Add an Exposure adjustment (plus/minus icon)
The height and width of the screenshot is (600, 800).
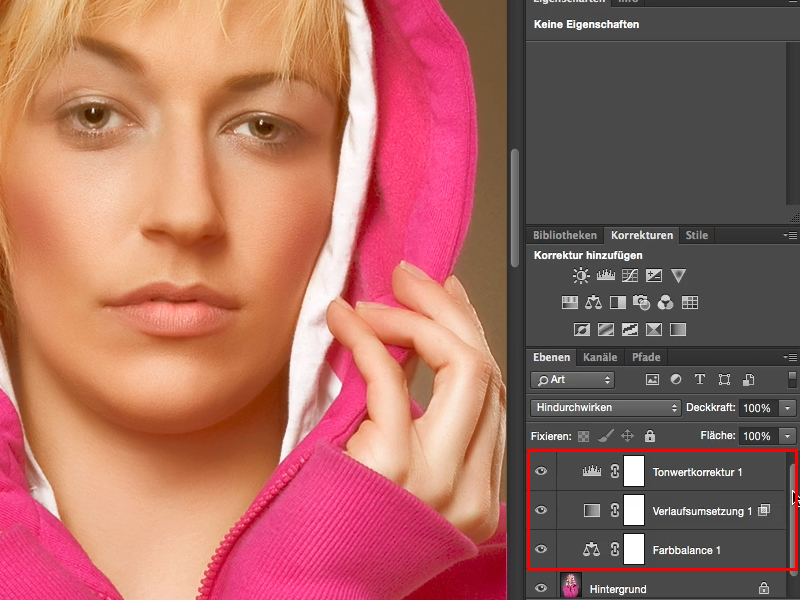(x=654, y=276)
